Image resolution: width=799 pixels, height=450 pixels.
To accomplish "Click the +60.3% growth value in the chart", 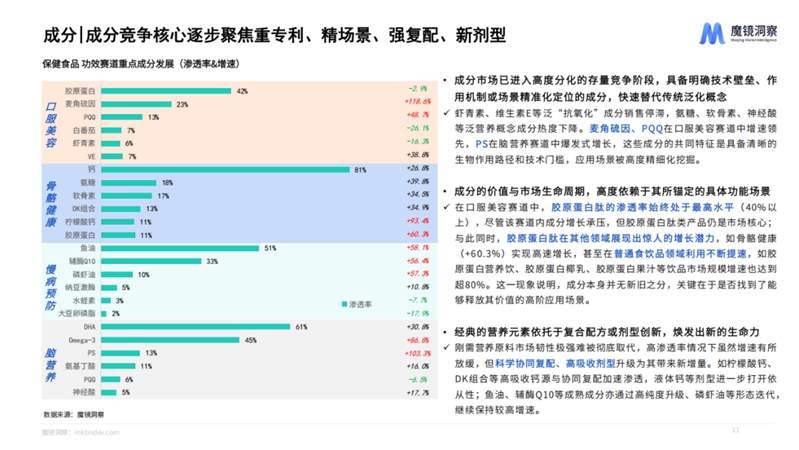I will (x=418, y=234).
